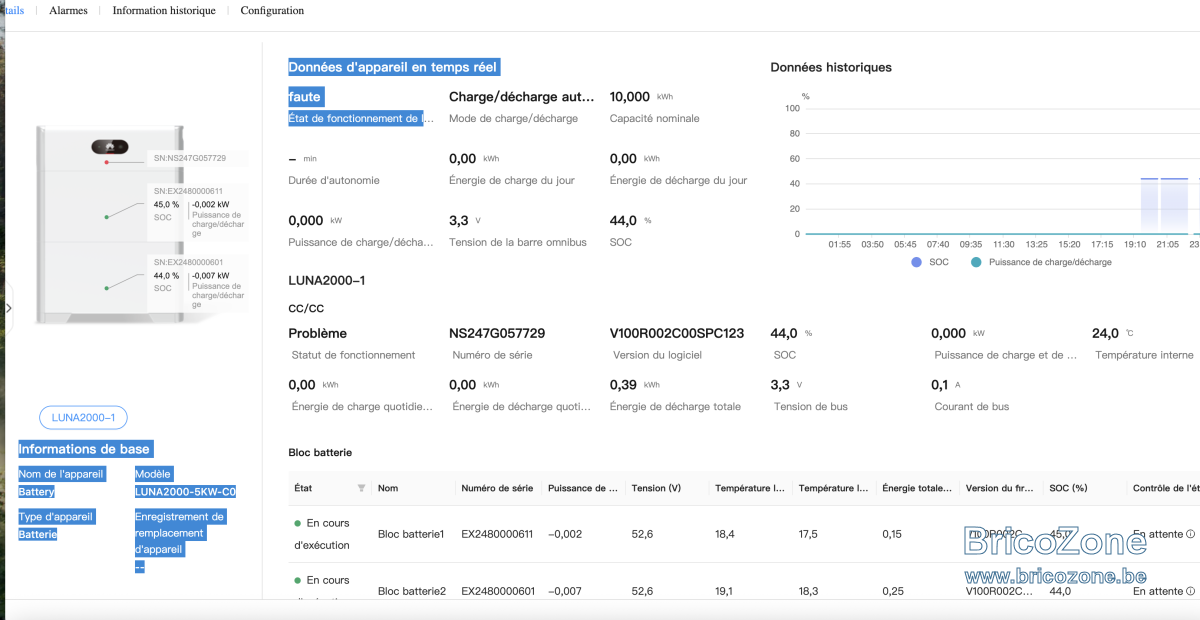Click model value LUNA2000-5KW-C0
Image resolution: width=1200 pixels, height=620 pixels.
click(185, 492)
